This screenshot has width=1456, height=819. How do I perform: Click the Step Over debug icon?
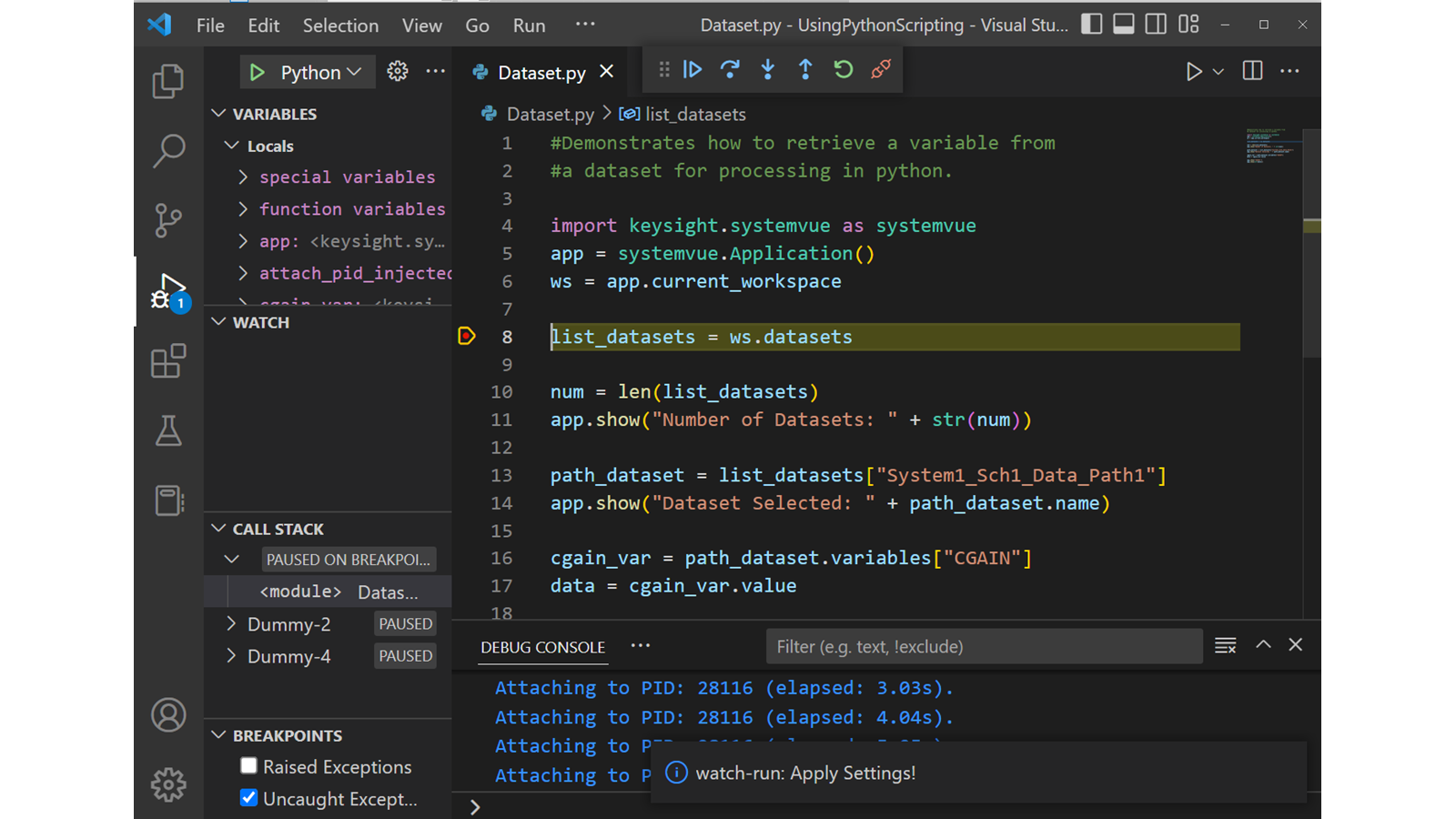[730, 70]
